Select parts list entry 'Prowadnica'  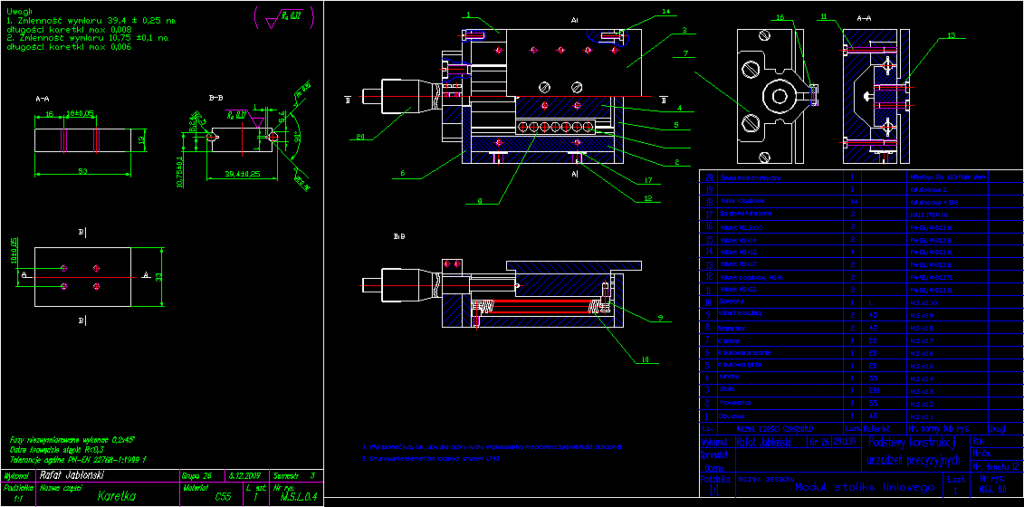(734, 403)
